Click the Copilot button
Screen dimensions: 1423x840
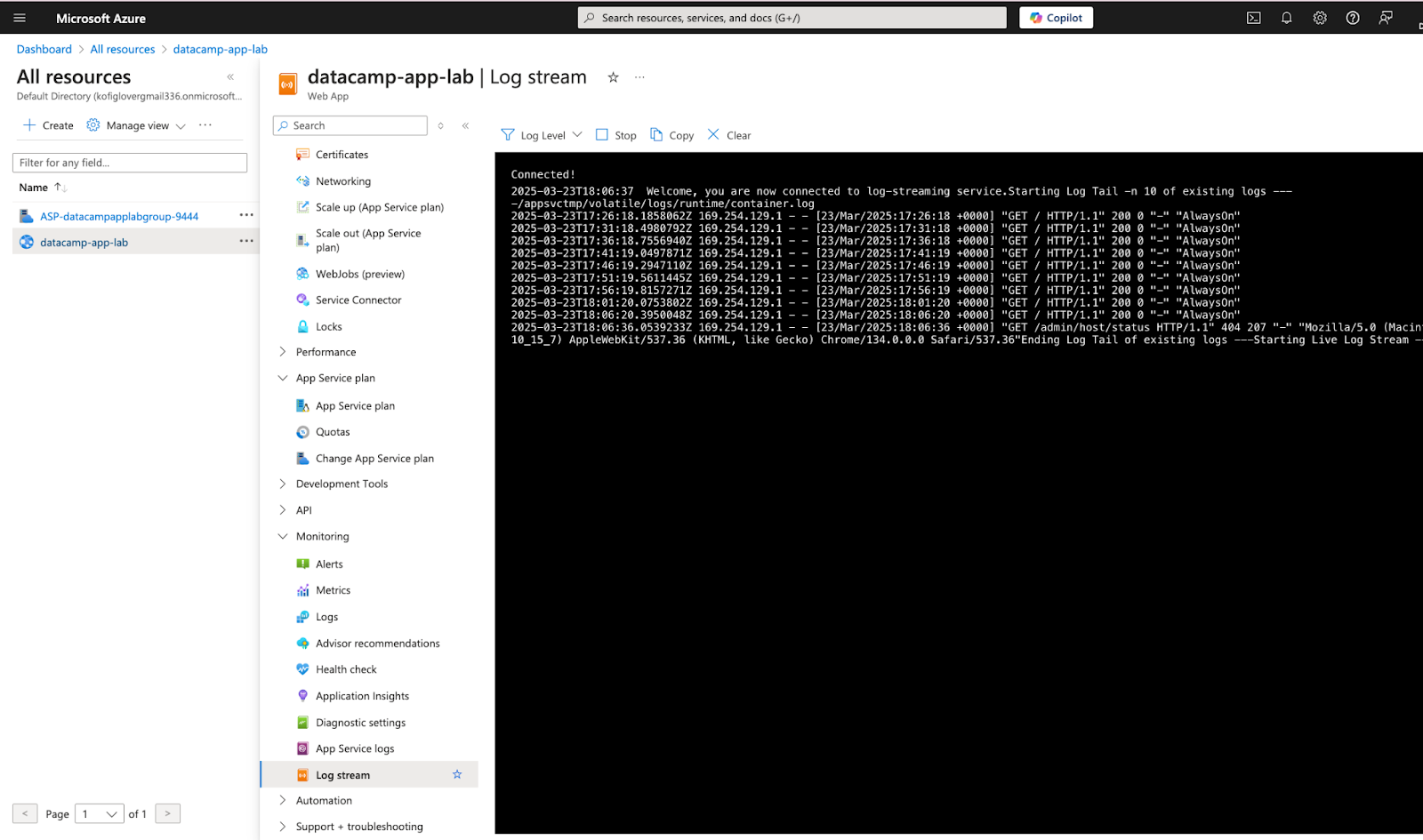point(1056,18)
